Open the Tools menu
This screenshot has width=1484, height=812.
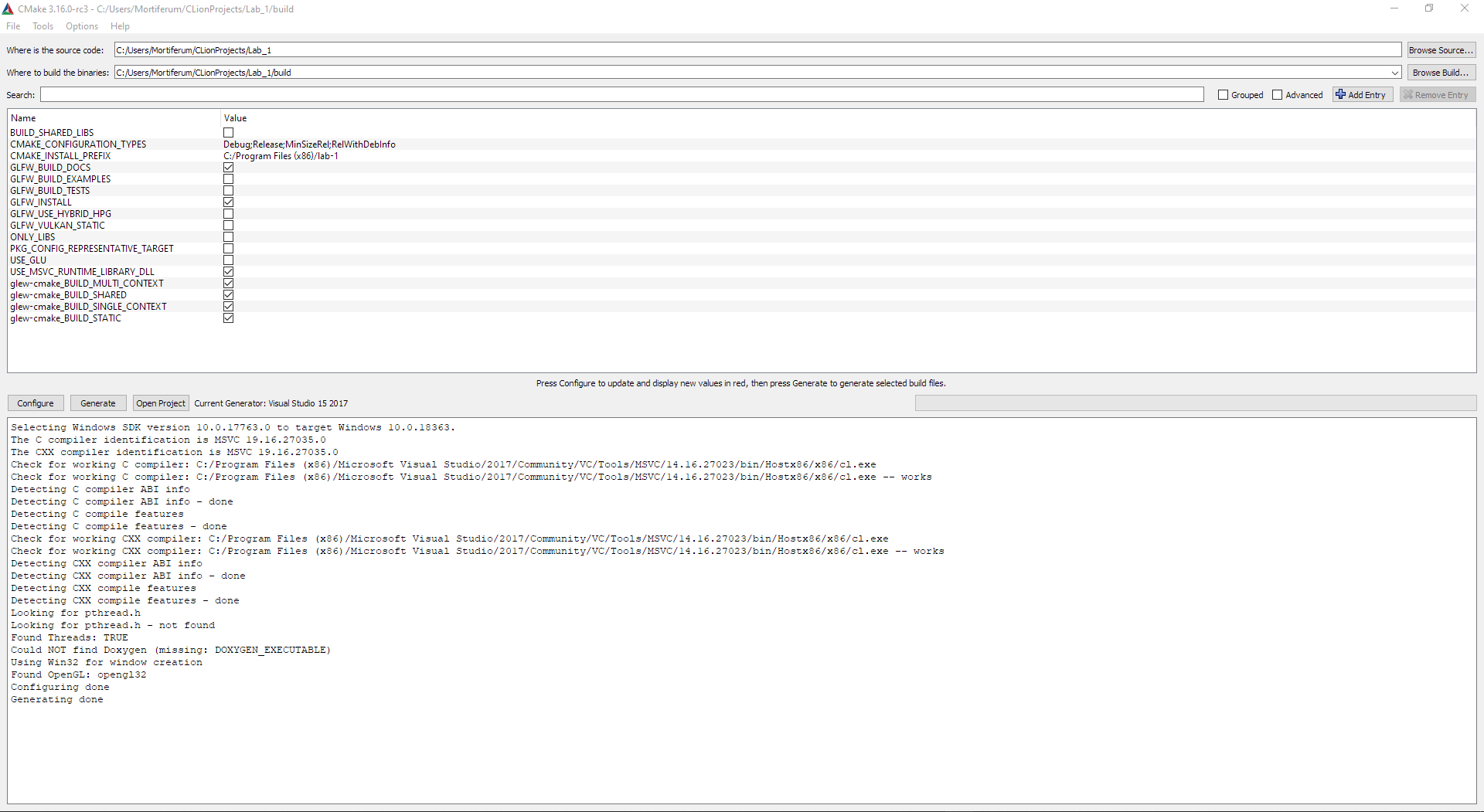coord(43,25)
